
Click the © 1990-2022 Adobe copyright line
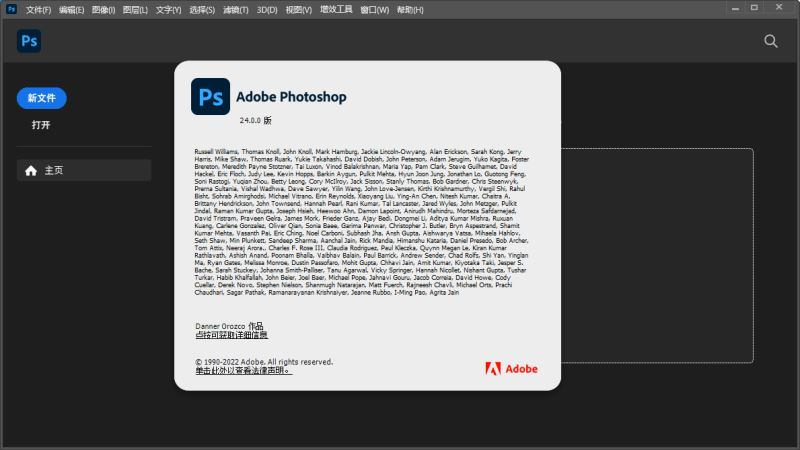tap(264, 362)
